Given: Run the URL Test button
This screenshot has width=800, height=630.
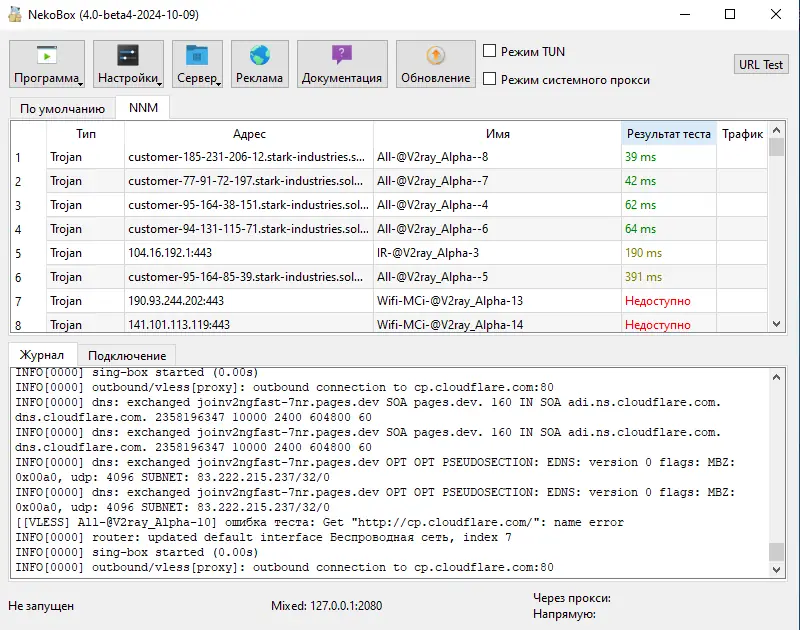Looking at the screenshot, I should coord(761,65).
